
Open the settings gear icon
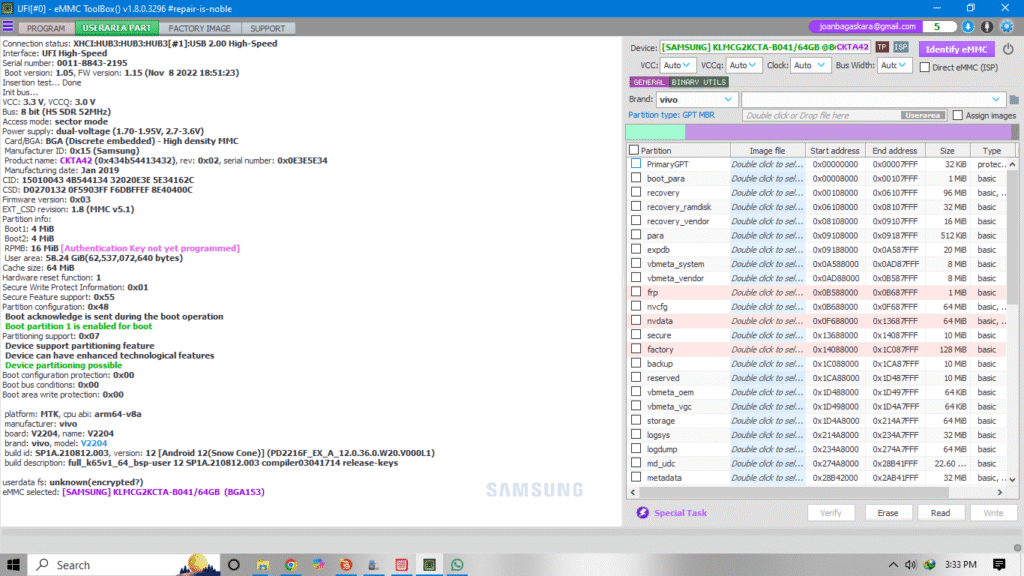(1005, 27)
